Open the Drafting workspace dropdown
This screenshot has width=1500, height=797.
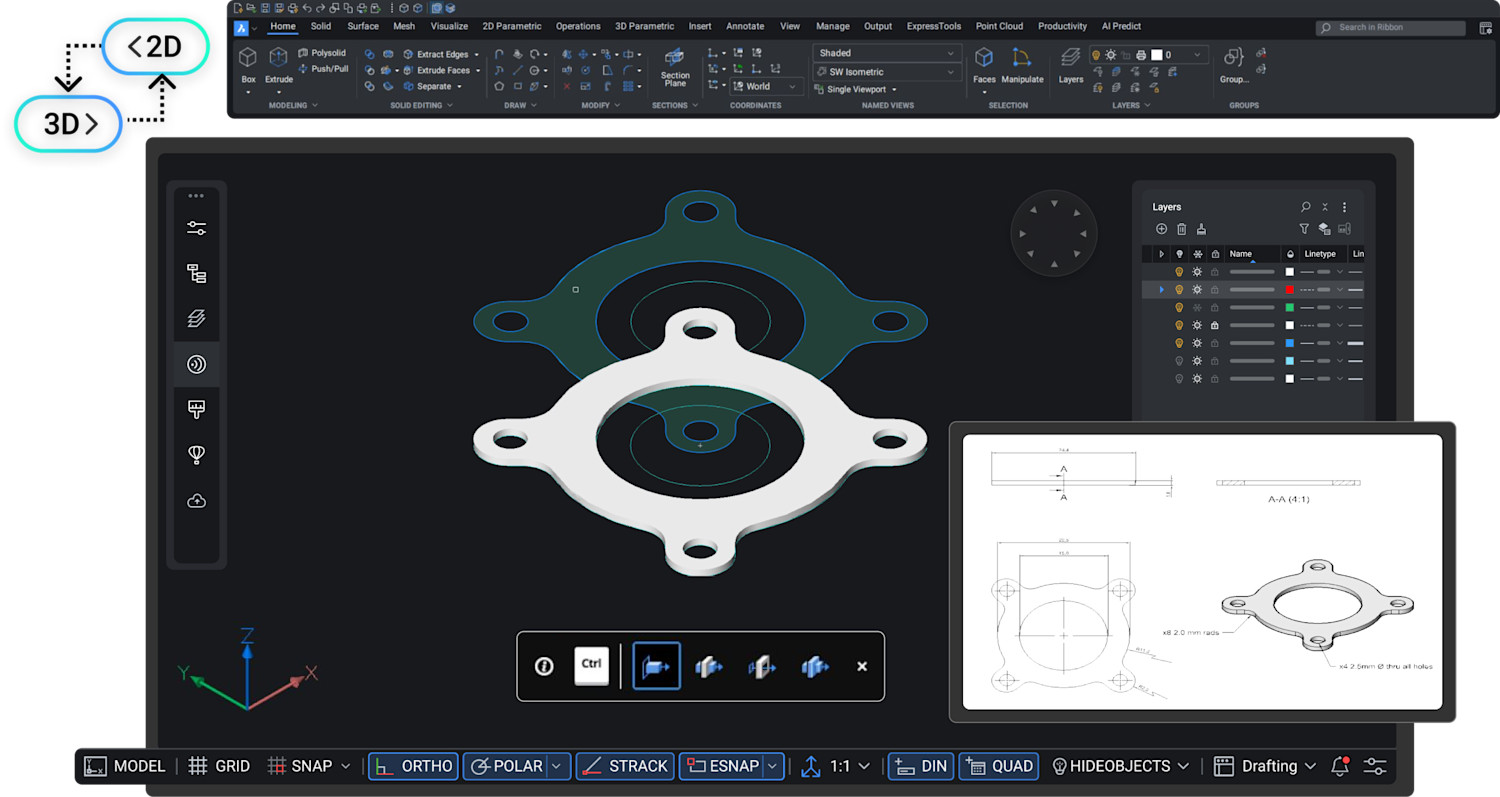(1268, 766)
